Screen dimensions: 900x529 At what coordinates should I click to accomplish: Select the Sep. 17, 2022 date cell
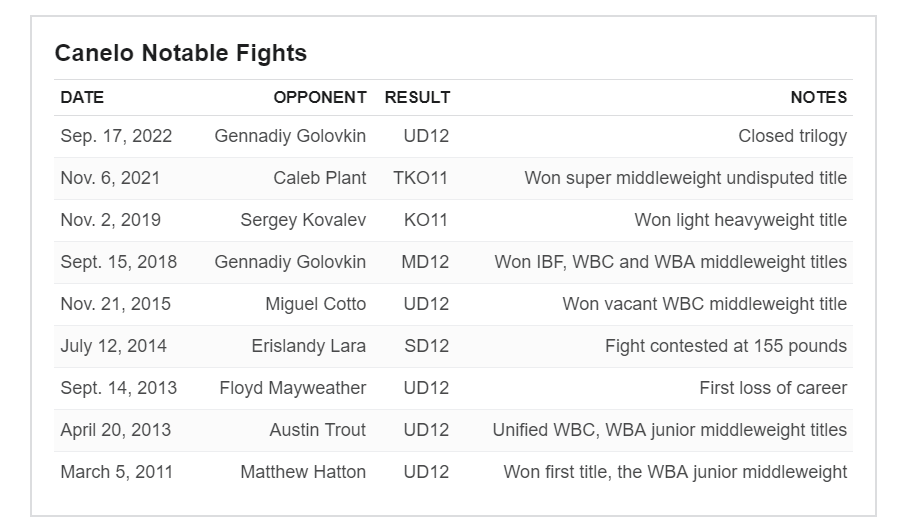[116, 136]
